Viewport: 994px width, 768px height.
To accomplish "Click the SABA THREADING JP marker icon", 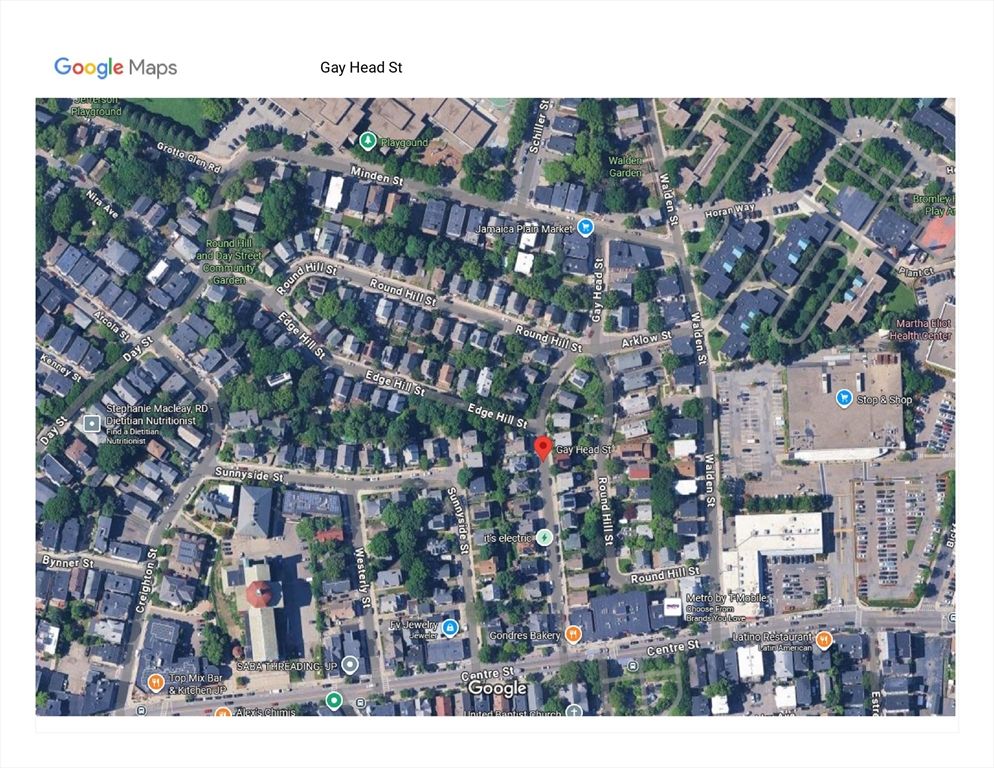I will [x=350, y=665].
